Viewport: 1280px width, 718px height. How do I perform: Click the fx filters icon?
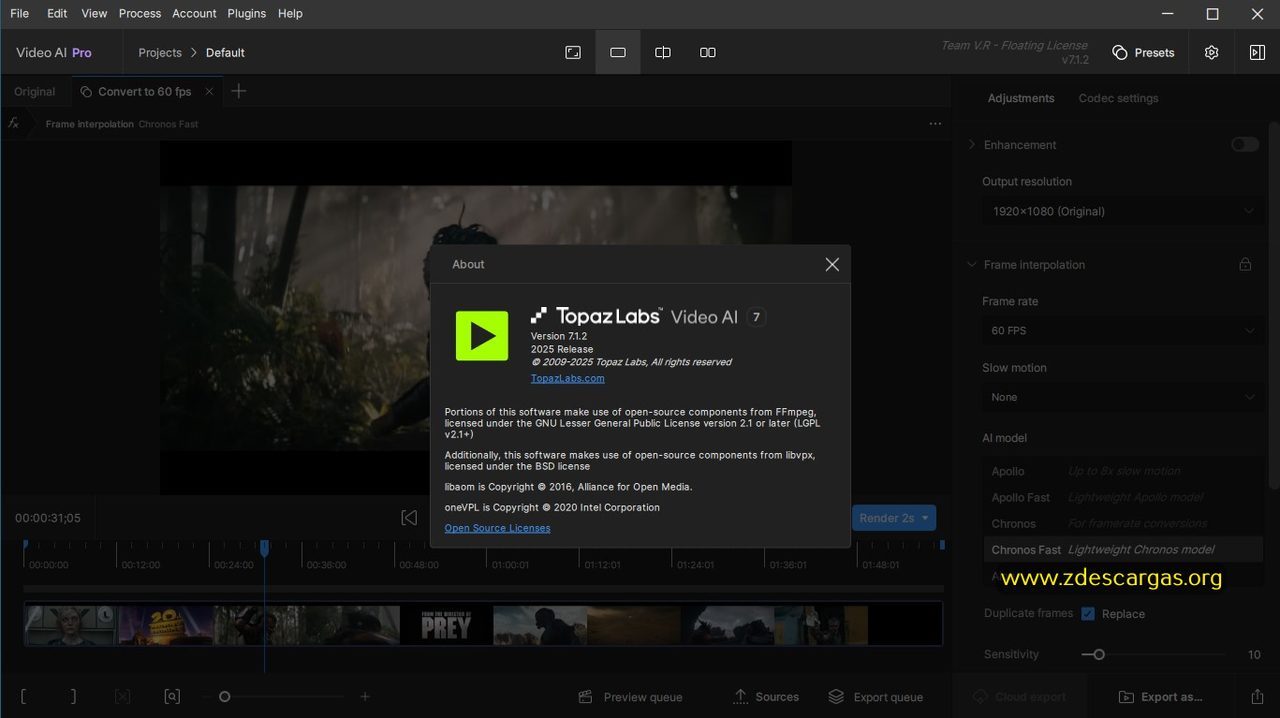[14, 123]
